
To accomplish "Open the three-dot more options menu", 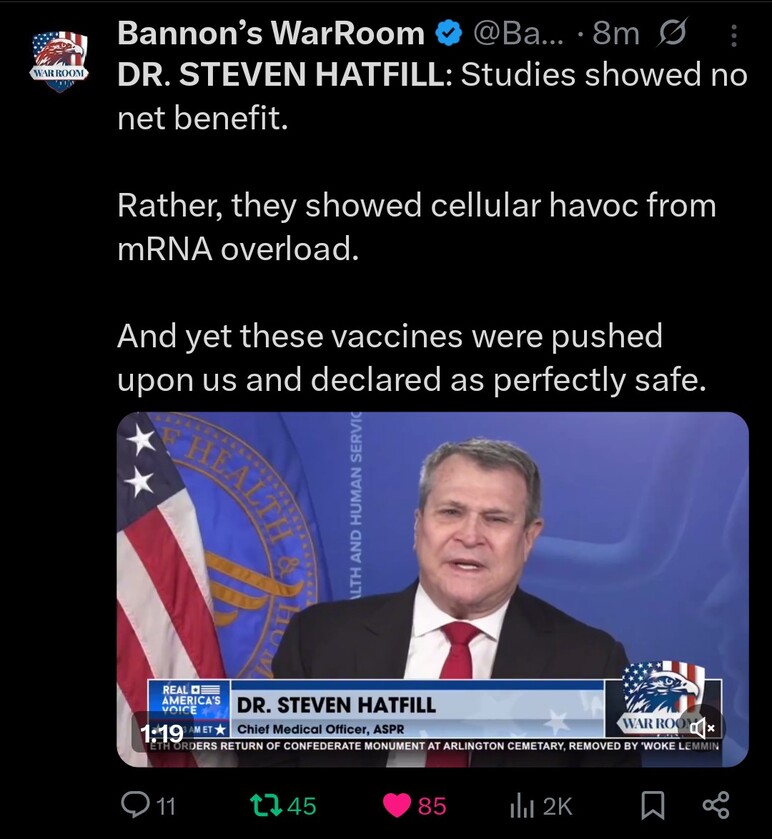I will coord(733,35).
